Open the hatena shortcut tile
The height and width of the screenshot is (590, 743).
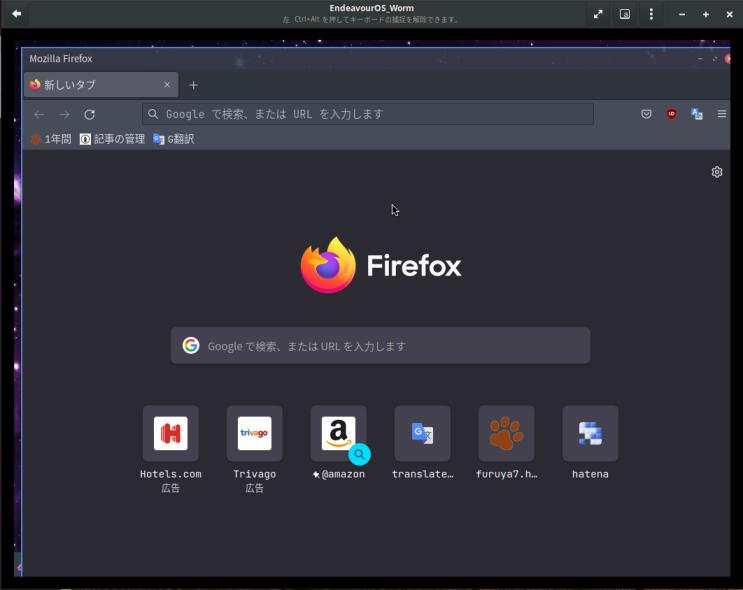590,433
